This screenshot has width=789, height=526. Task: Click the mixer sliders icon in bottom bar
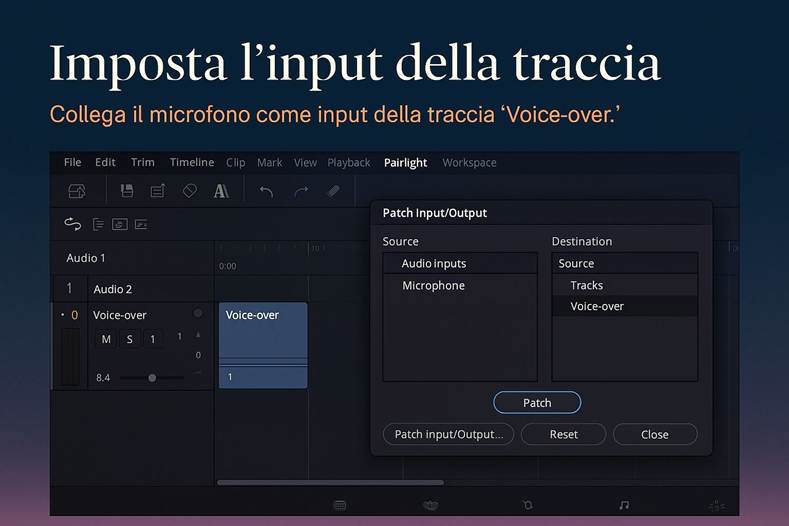point(717,505)
